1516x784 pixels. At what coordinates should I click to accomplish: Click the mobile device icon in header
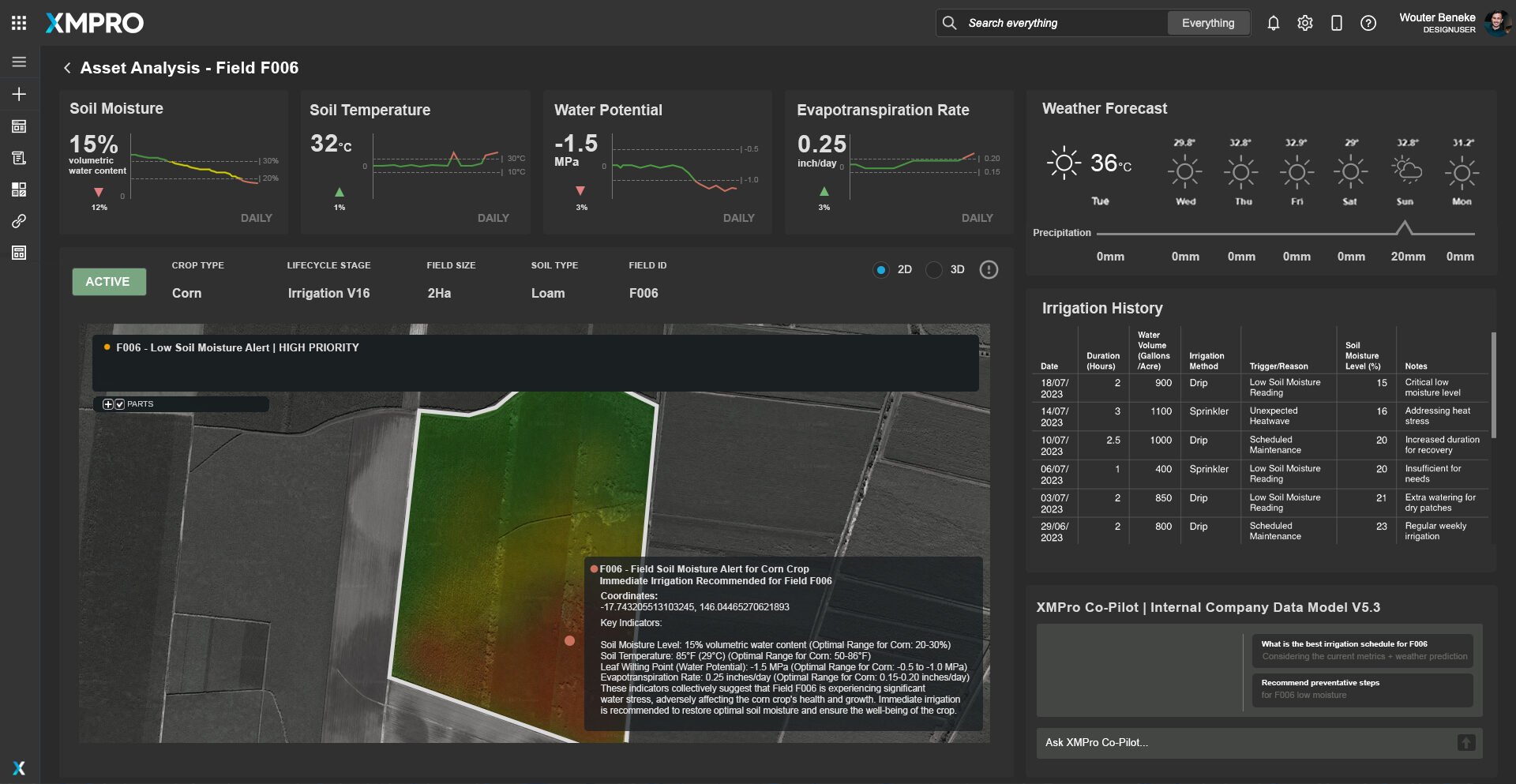(x=1336, y=23)
